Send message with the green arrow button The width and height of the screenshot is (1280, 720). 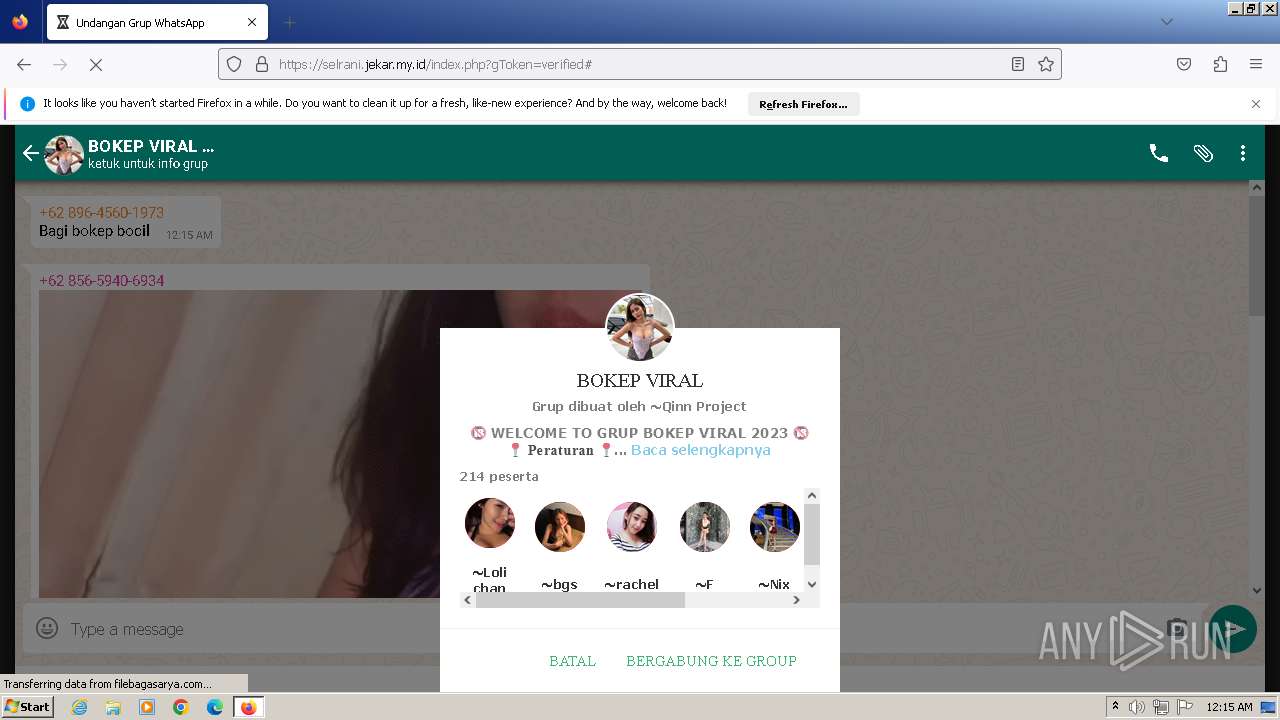(1233, 629)
